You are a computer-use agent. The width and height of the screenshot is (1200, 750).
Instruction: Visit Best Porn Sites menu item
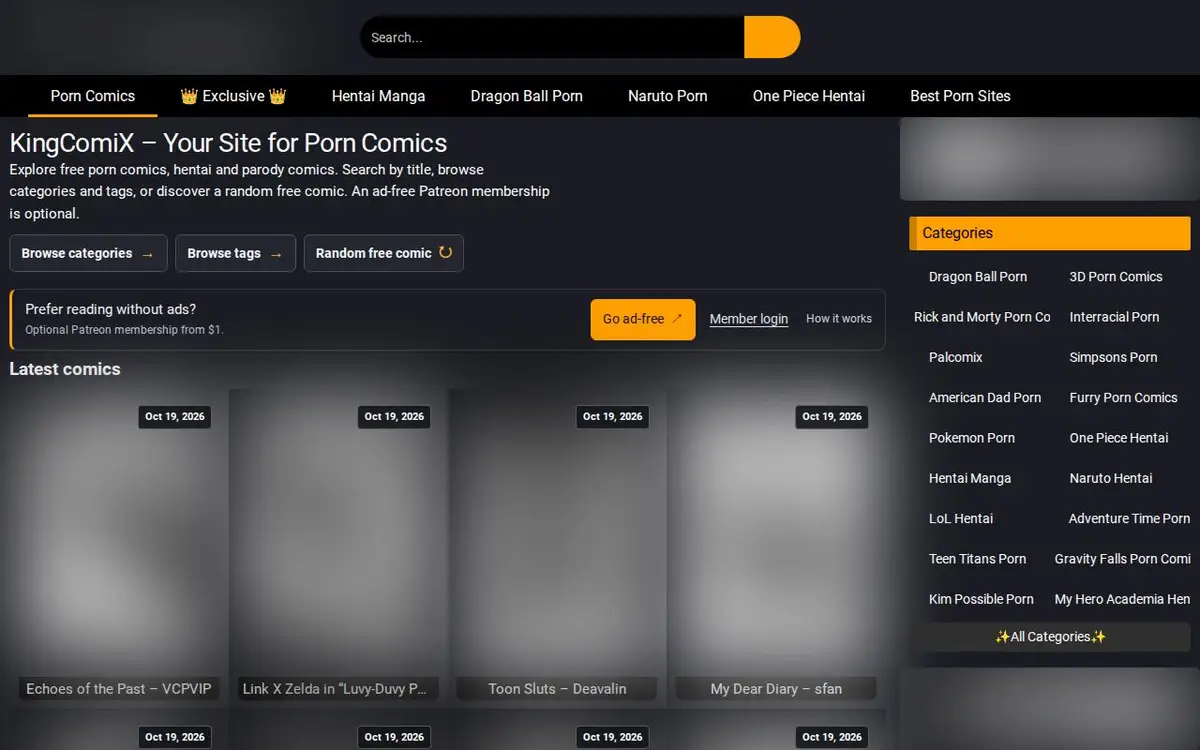tap(960, 96)
